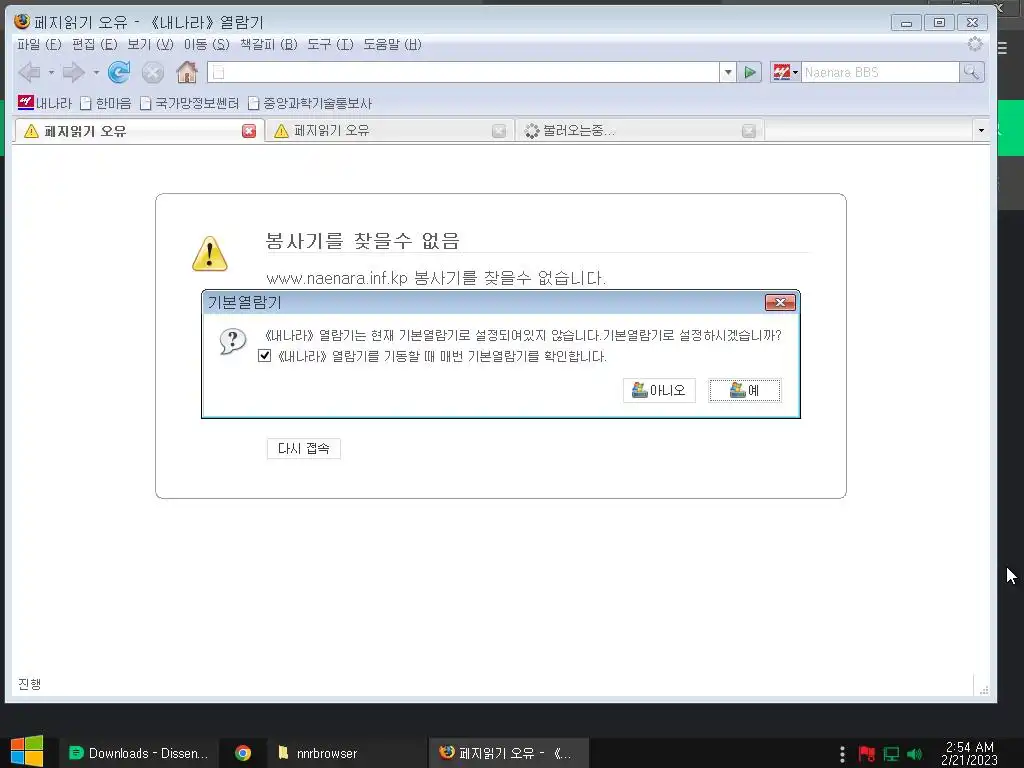The width and height of the screenshot is (1024, 768).
Task: Open forward history dropdown arrow
Action: 96,72
